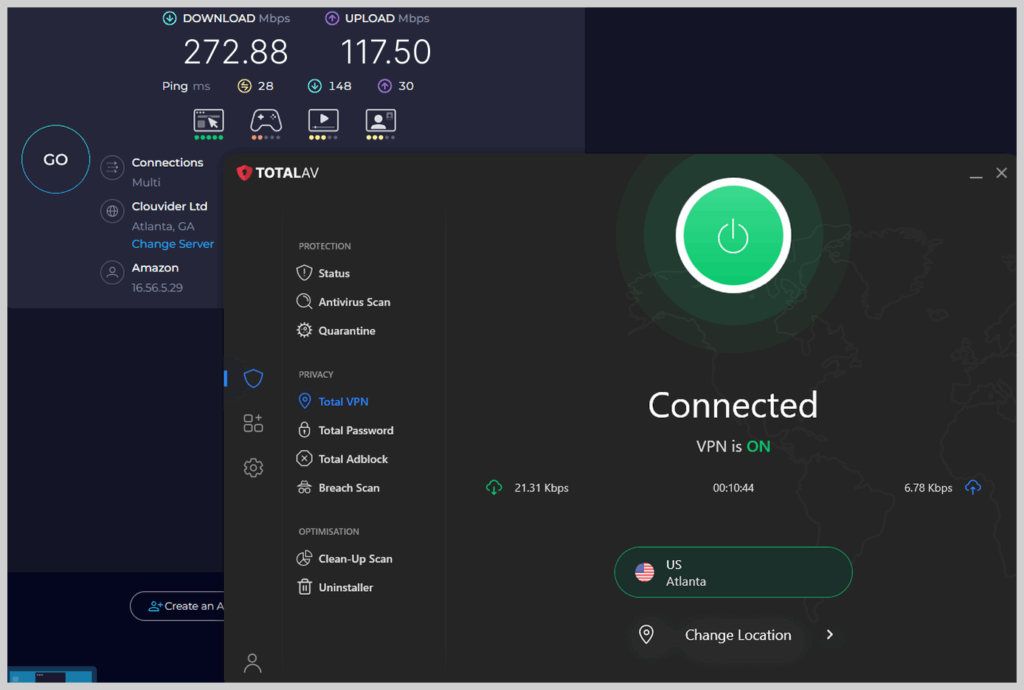Click the Create an Account button in Speedtest

[x=177, y=606]
